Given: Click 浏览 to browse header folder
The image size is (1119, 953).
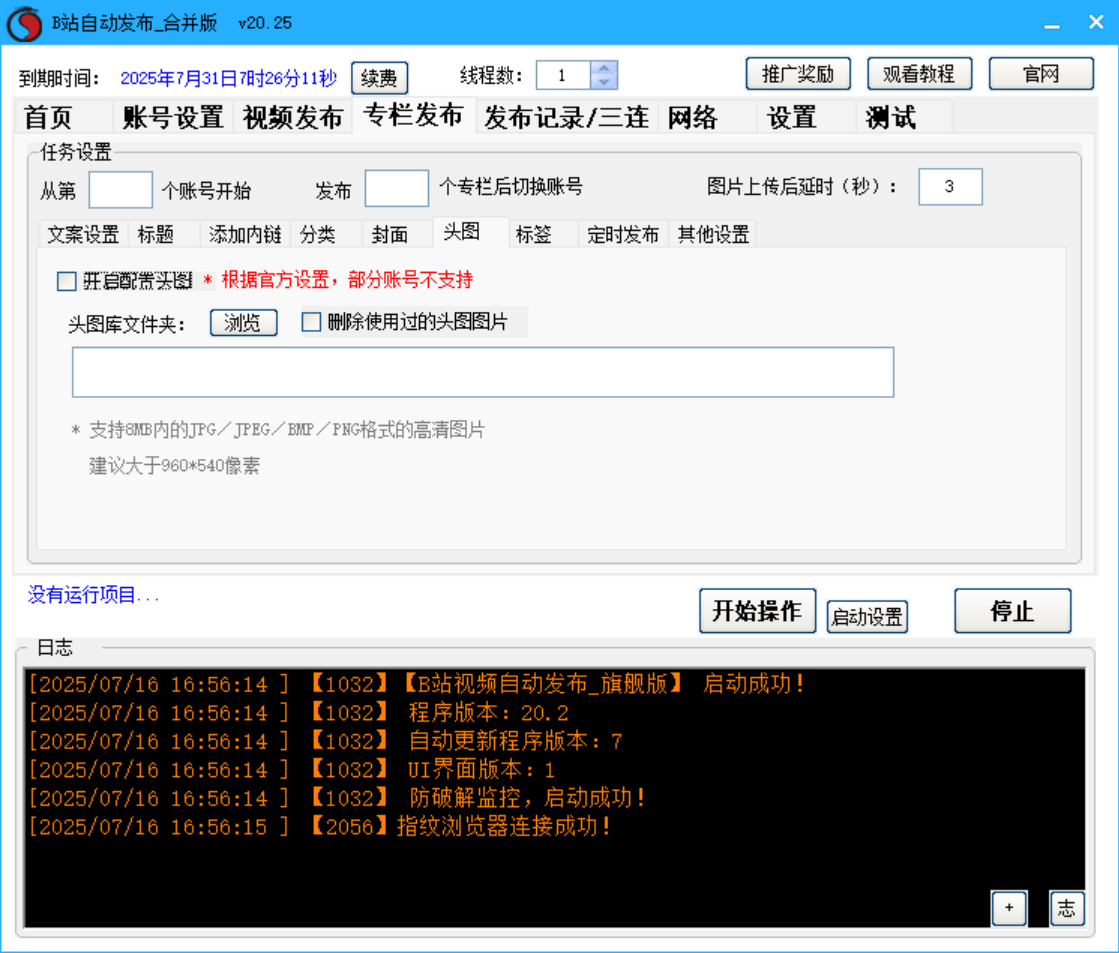Looking at the screenshot, I should coord(243,323).
